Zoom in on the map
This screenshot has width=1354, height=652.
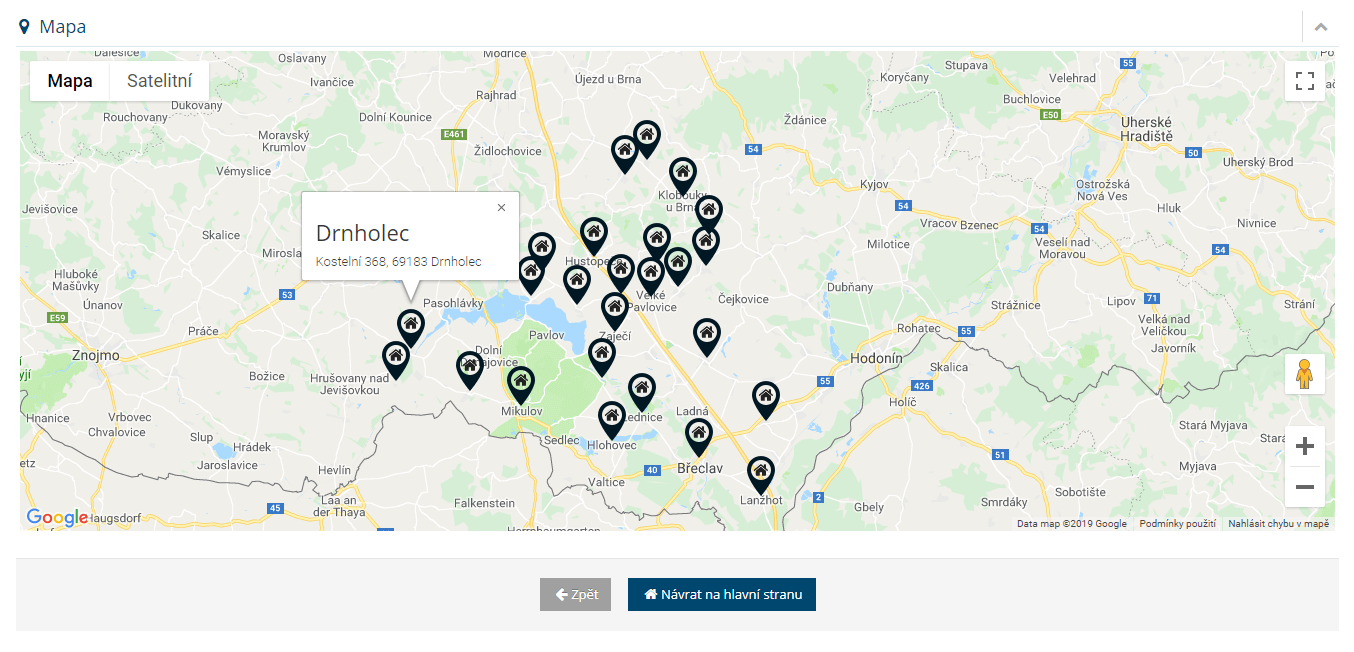(1304, 446)
